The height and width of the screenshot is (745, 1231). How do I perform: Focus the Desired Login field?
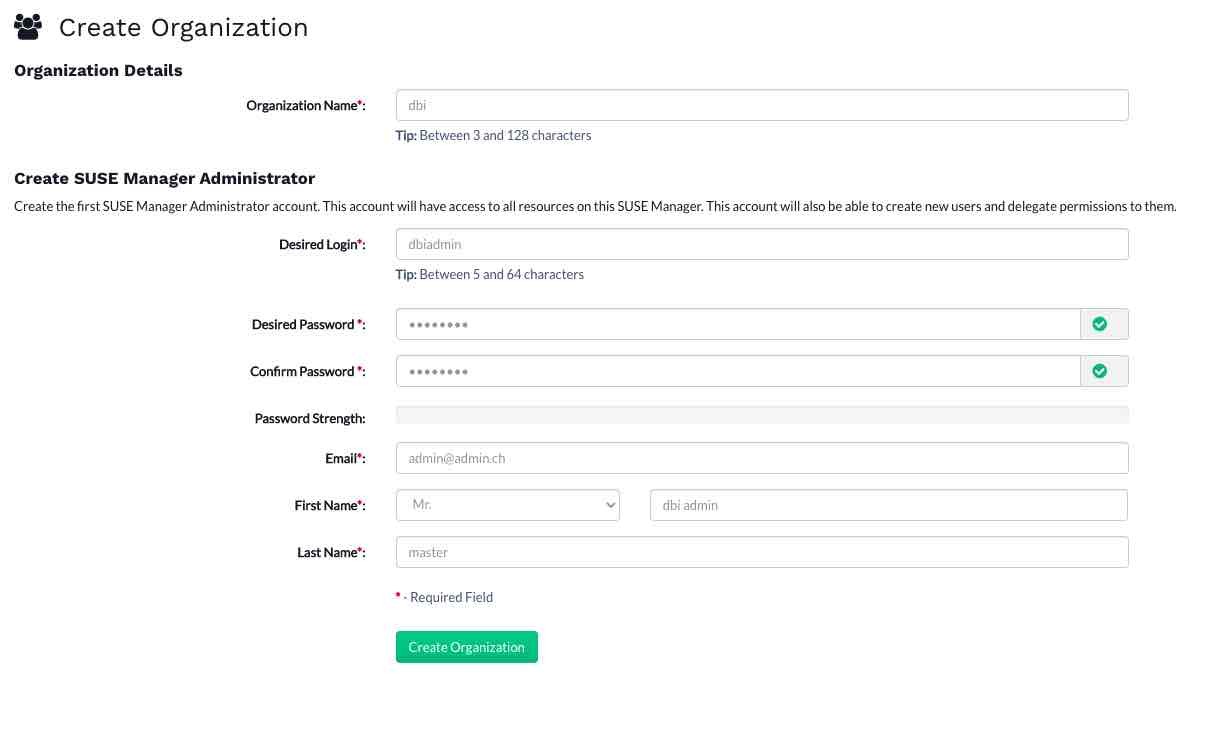(x=762, y=244)
